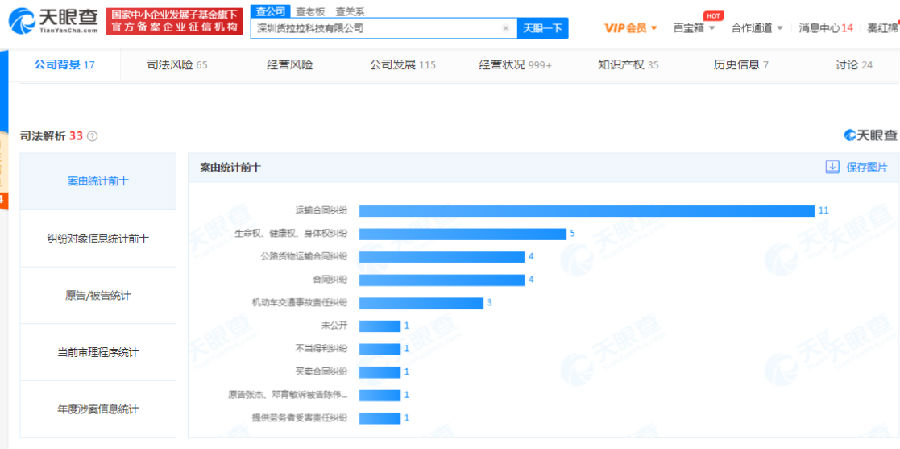Click the 未公开 bar in the chart
This screenshot has height=449, width=900.
379,326
